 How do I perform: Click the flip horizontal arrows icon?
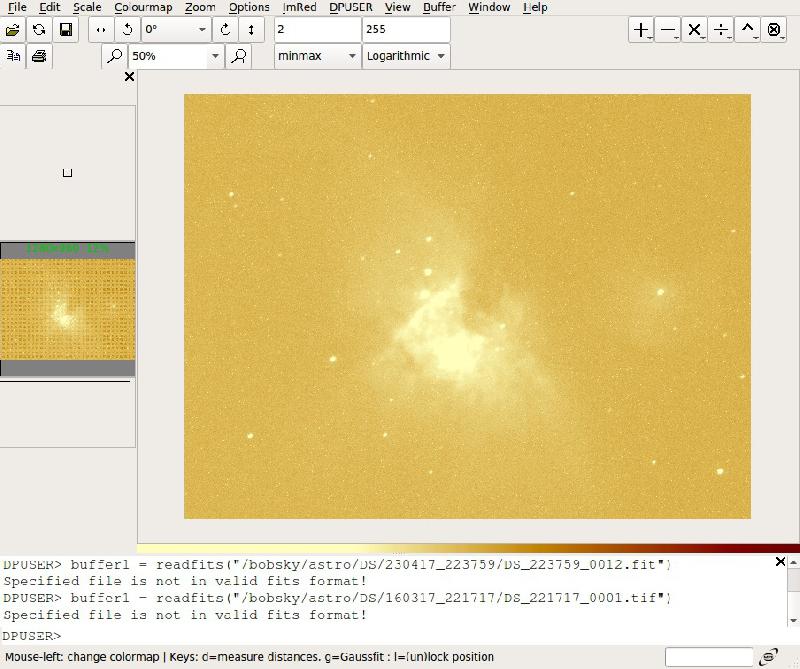click(101, 30)
